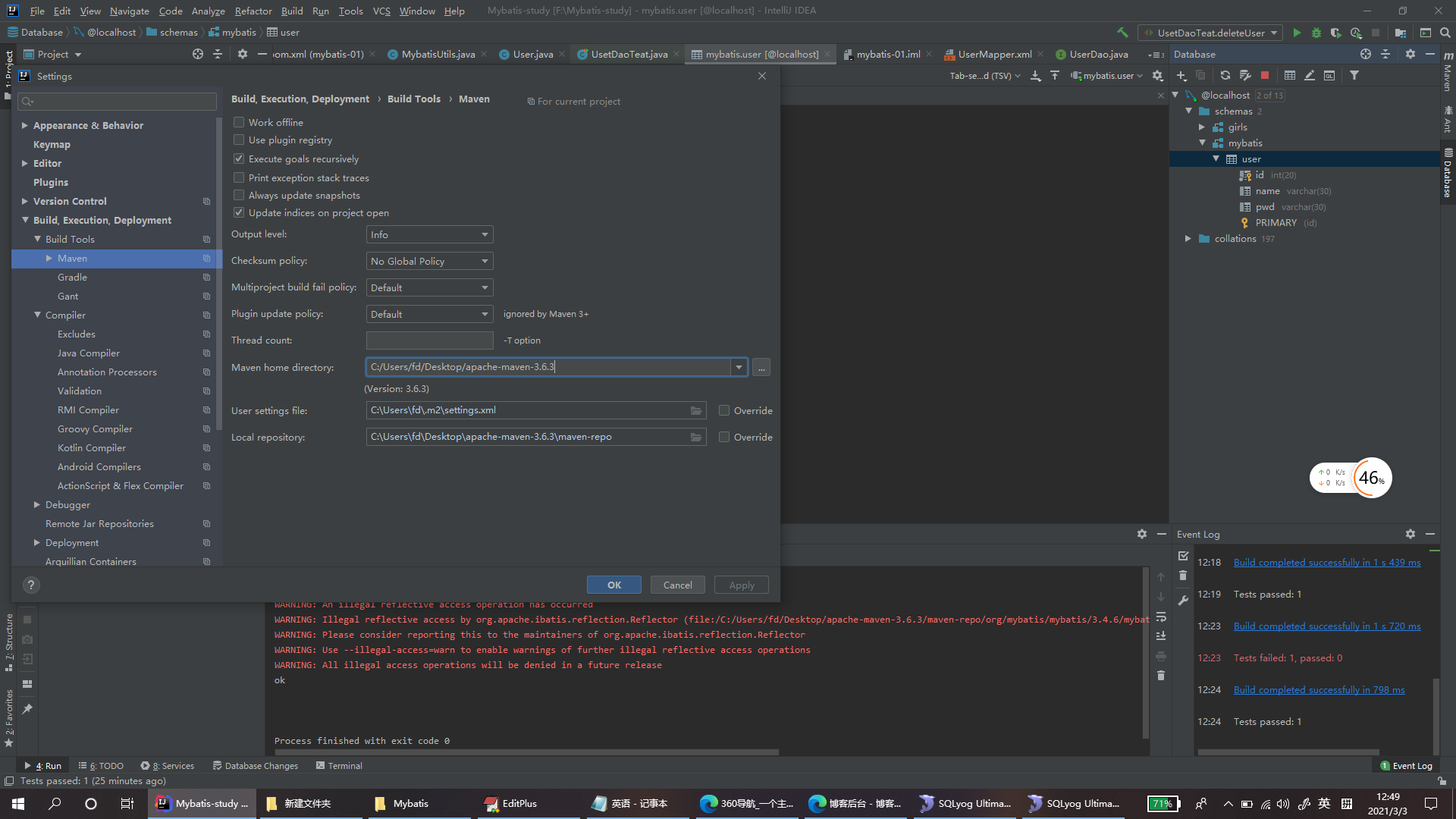Switch to the UserMapper.xml tab
The width and height of the screenshot is (1456, 819).
993,54
